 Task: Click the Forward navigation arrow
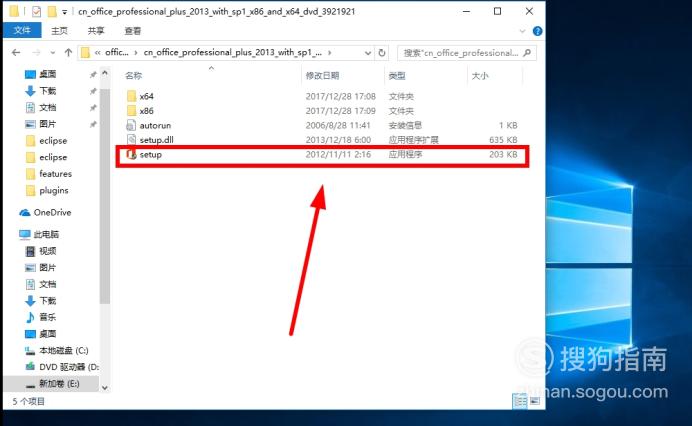click(x=37, y=53)
